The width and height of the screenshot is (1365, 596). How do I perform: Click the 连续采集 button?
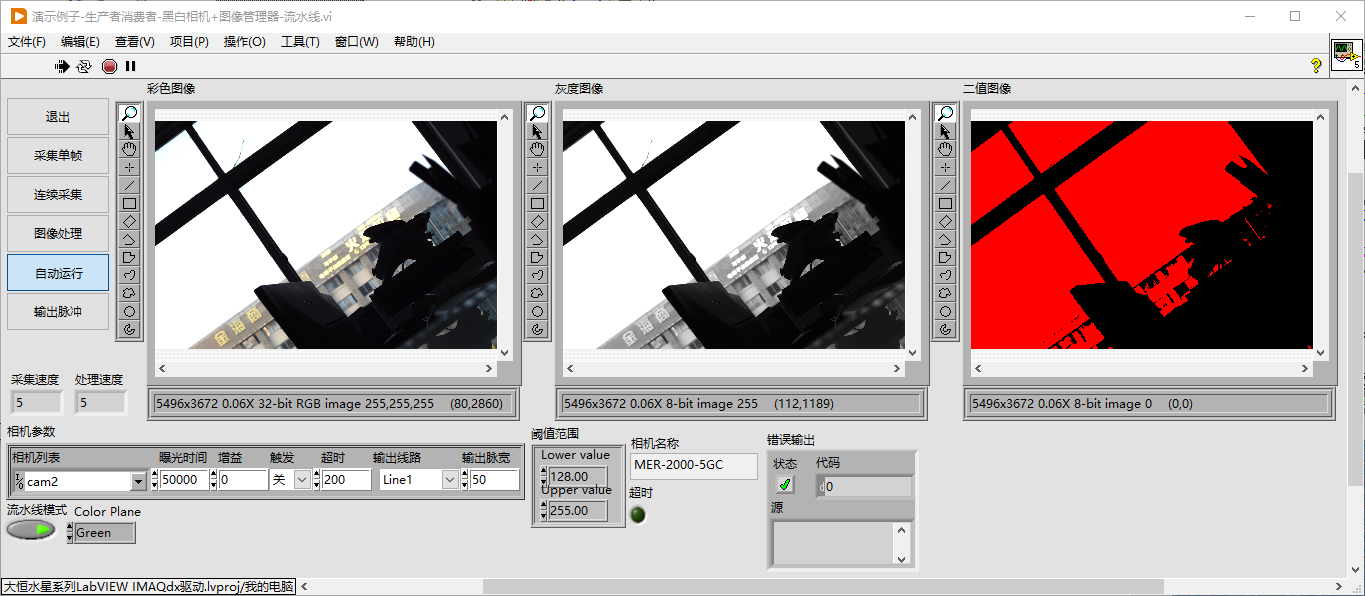(58, 195)
